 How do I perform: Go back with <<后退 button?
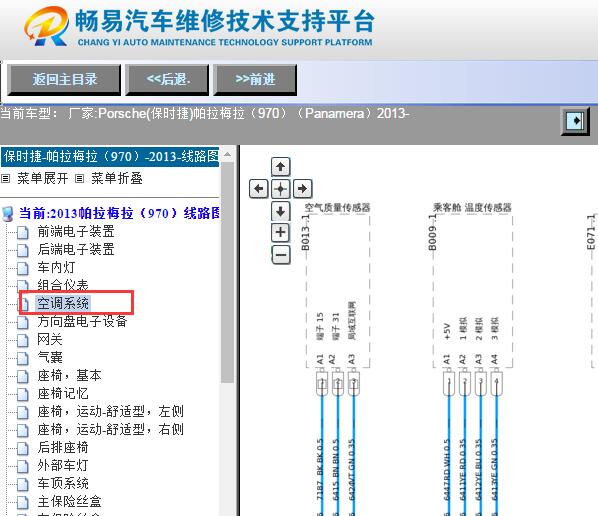click(167, 80)
